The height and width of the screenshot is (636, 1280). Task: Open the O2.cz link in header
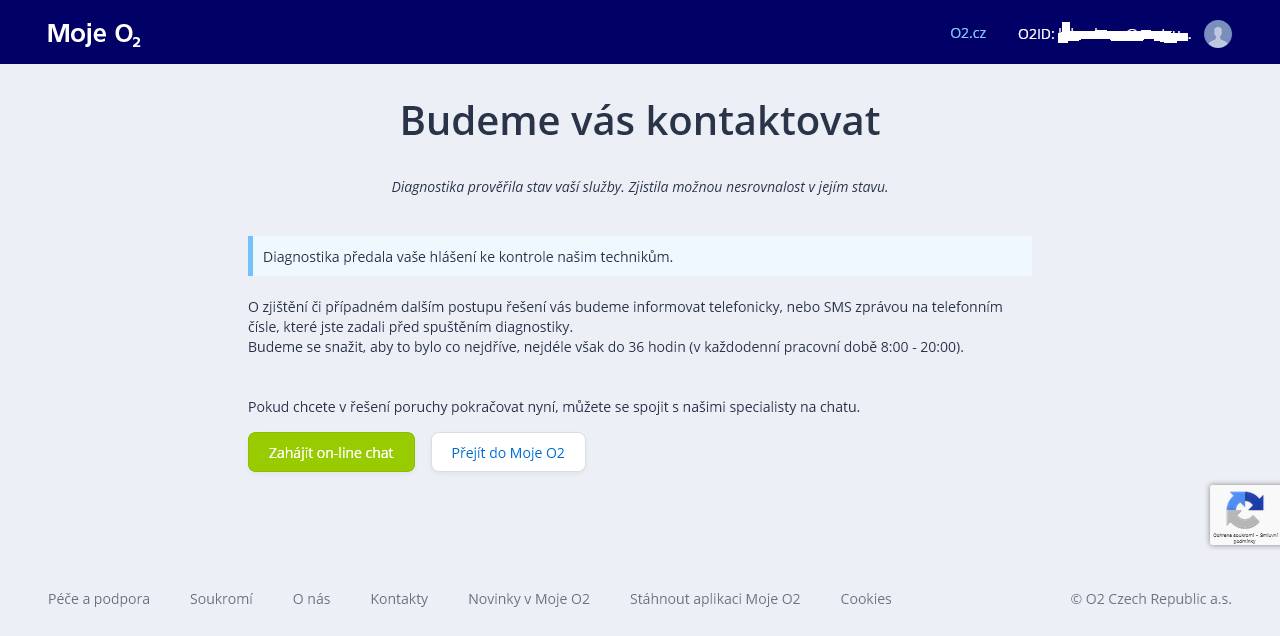point(967,33)
